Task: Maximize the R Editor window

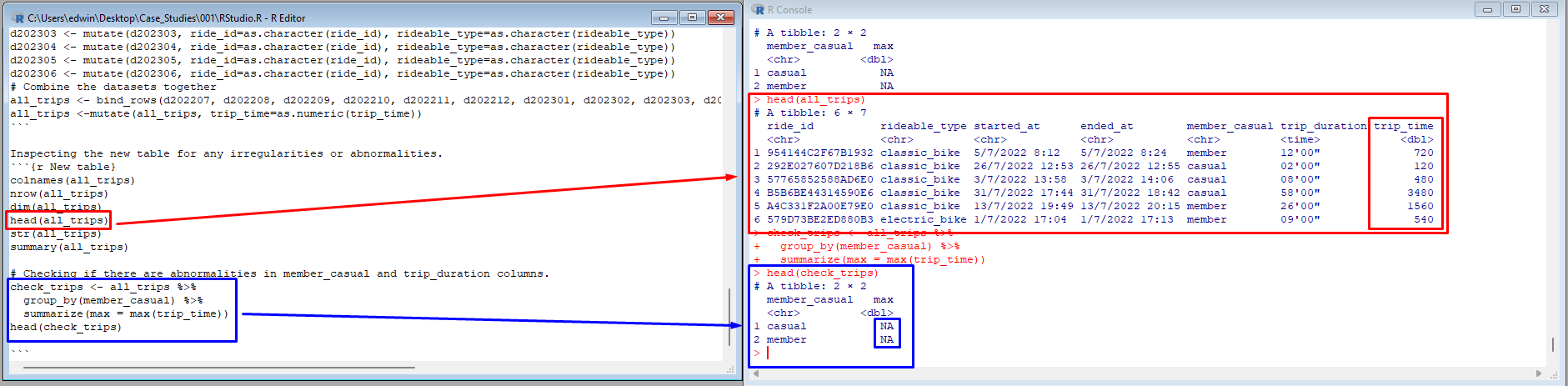Action: click(692, 18)
